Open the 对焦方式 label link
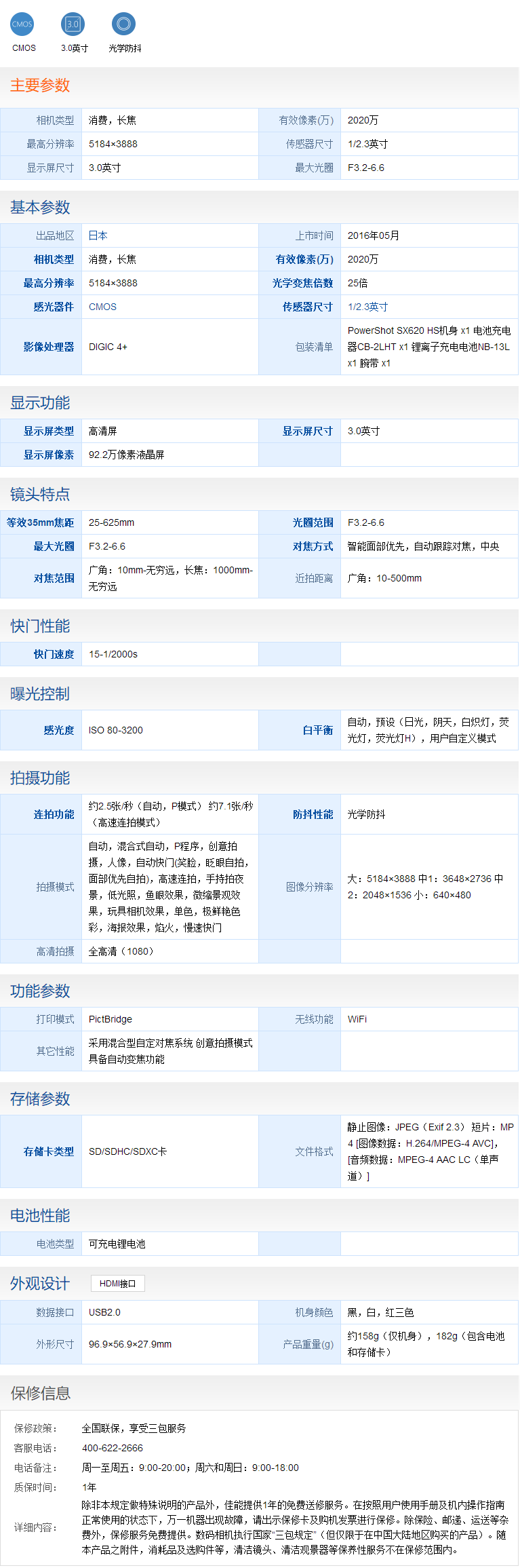The image size is (520, 1568). pyautogui.click(x=313, y=546)
